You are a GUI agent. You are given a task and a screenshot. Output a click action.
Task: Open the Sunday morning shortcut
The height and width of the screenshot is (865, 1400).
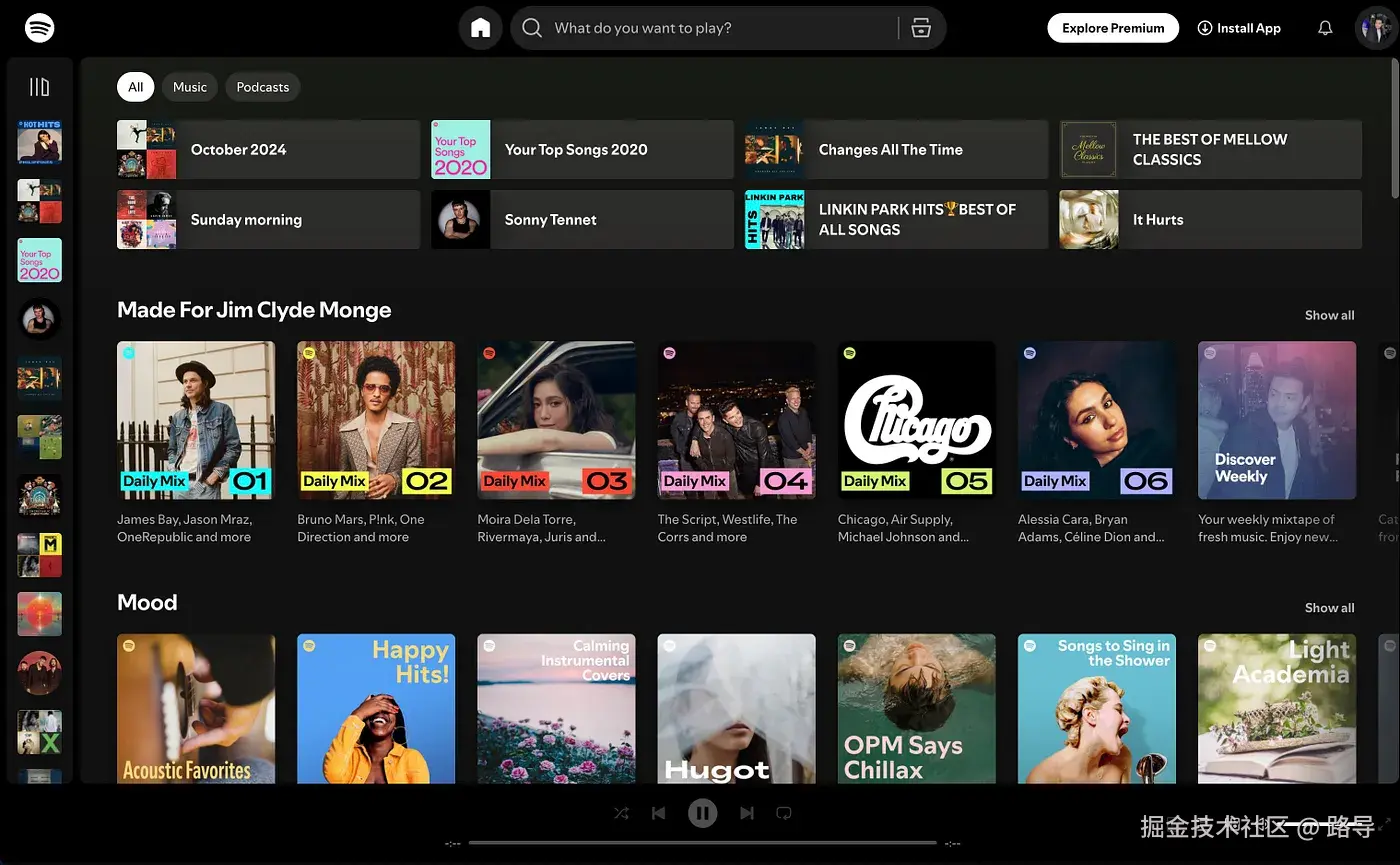click(x=268, y=220)
